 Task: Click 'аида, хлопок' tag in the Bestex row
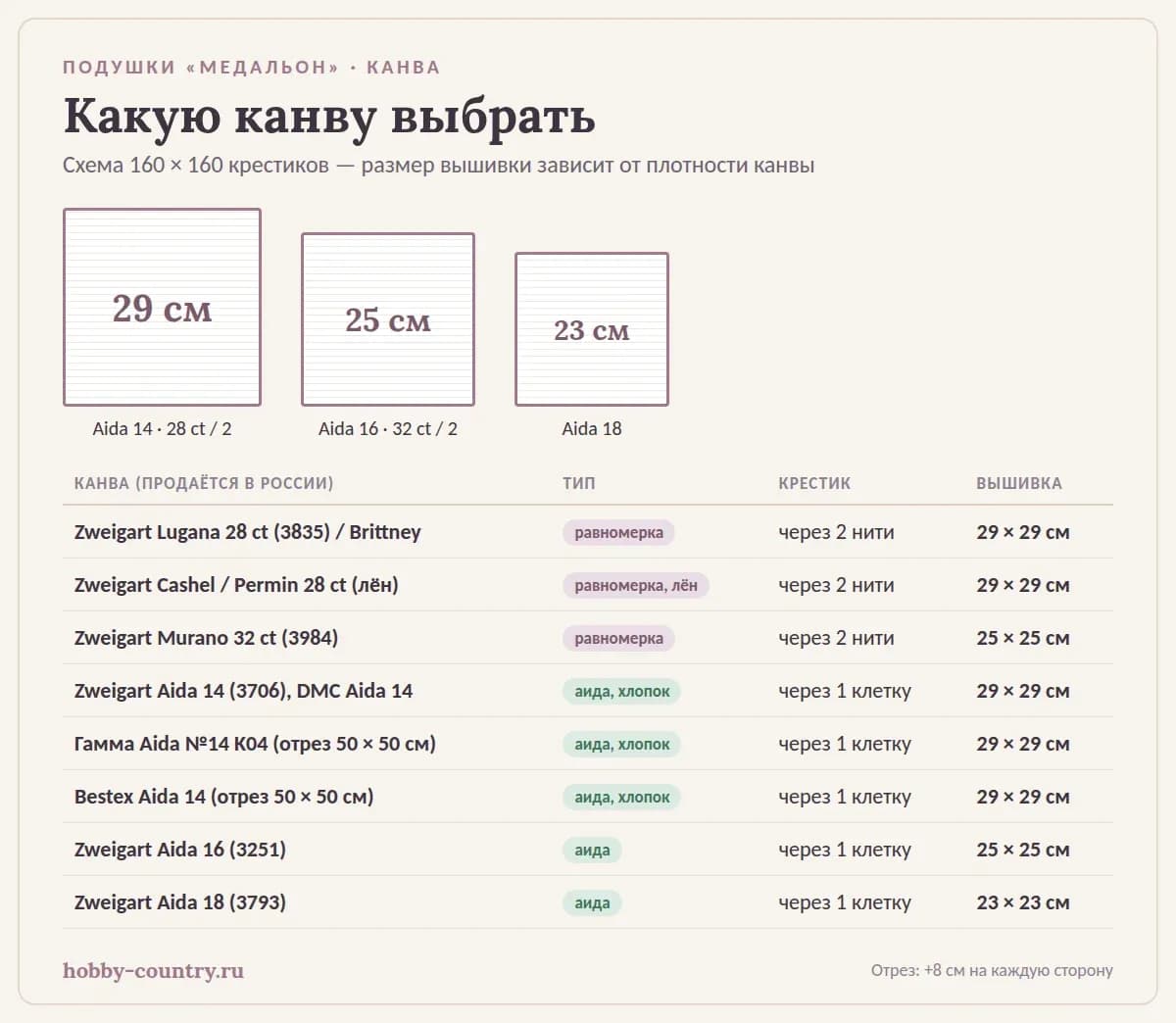coord(621,798)
